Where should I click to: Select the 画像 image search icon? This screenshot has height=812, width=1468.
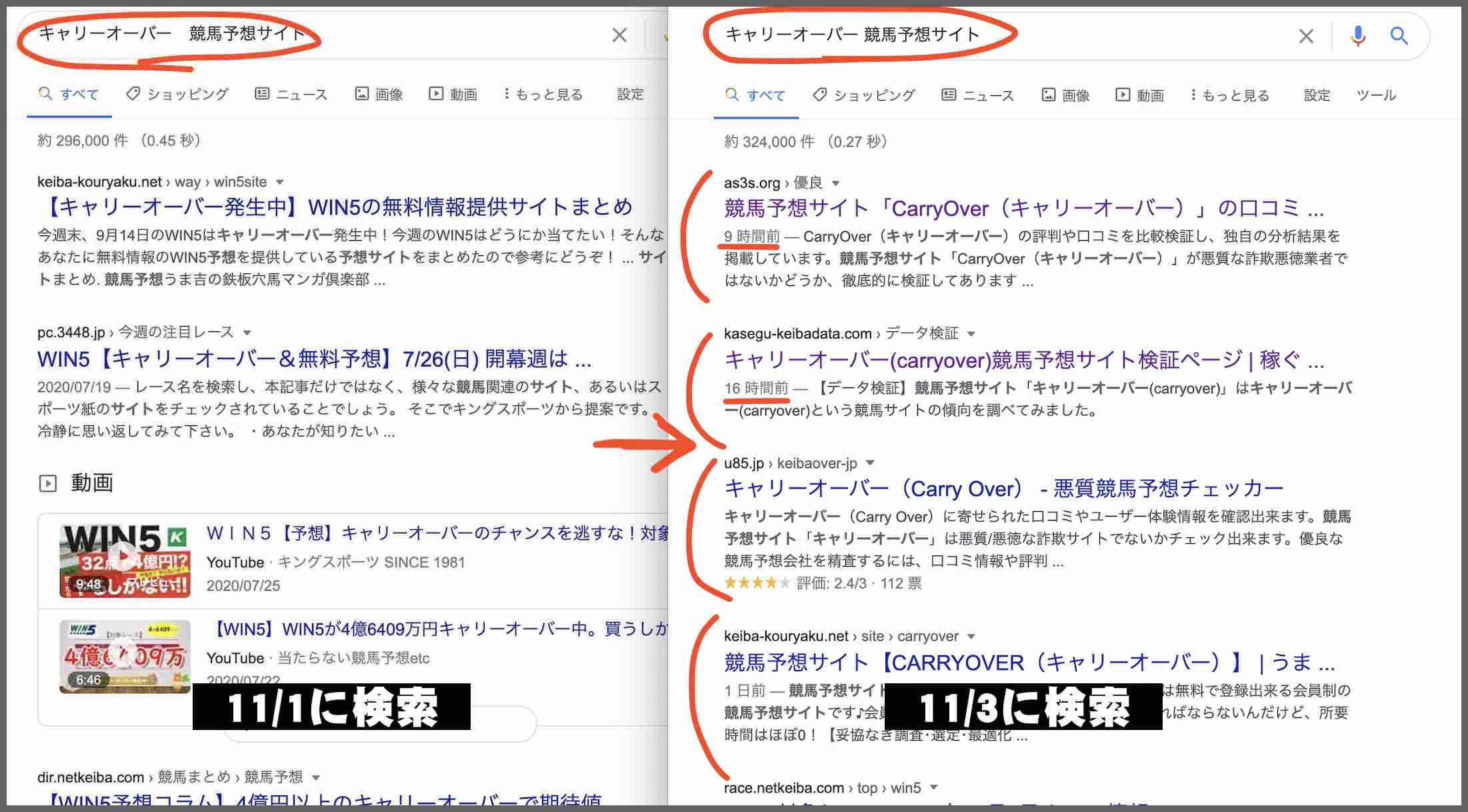click(1049, 95)
